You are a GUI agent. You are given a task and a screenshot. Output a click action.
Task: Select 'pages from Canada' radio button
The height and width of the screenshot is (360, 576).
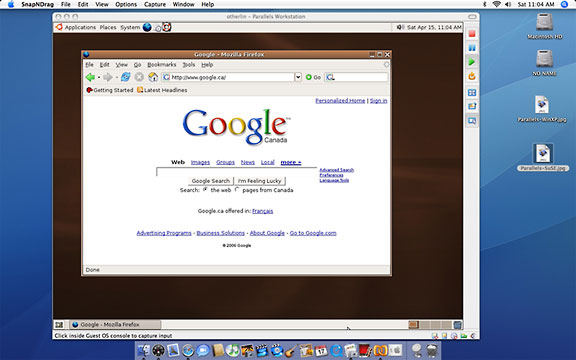tap(237, 190)
